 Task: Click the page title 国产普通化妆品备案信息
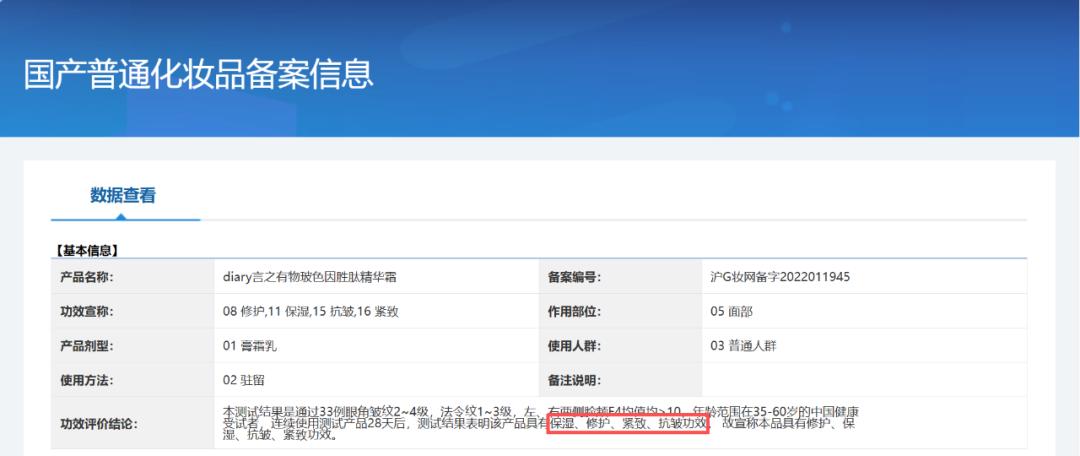(198, 75)
